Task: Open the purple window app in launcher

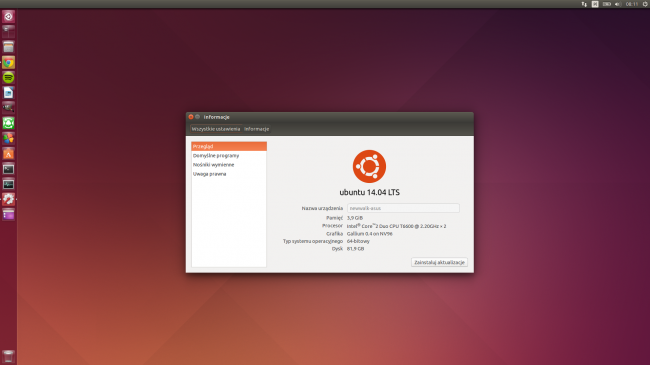Action: tap(8, 215)
